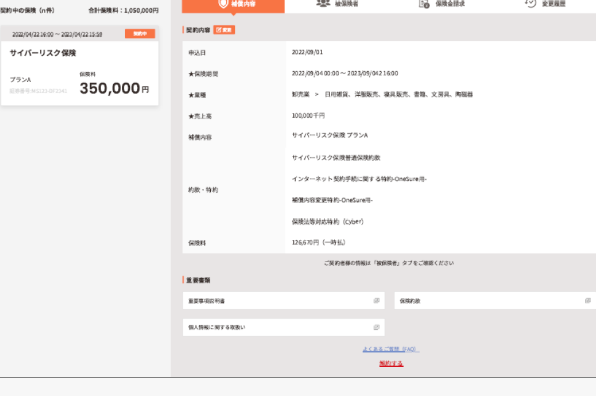Switch to the 被保険者 tab
Screen dimensions: 596x396
pyautogui.click(x=337, y=4)
